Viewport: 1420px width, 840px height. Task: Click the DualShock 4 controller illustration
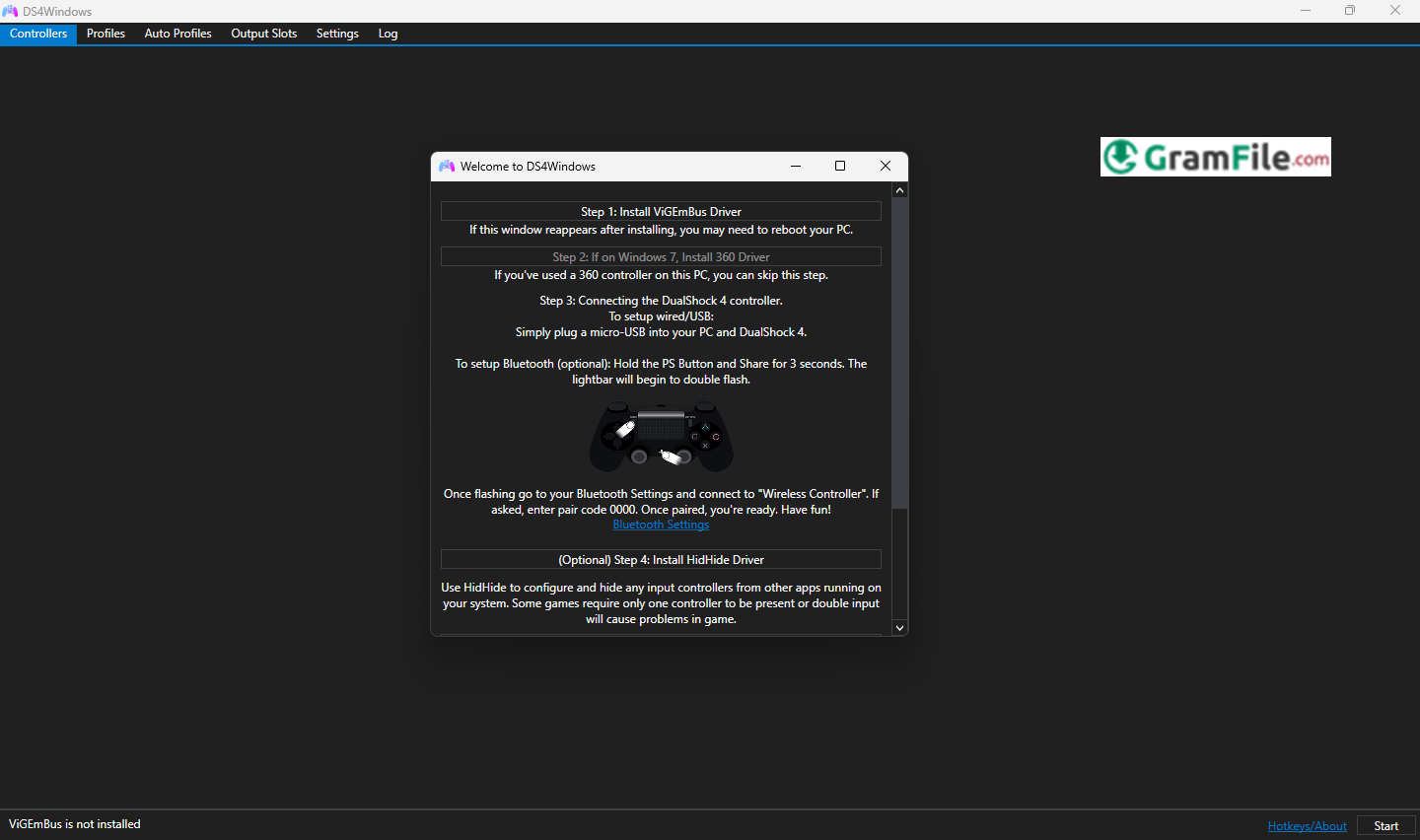click(661, 438)
